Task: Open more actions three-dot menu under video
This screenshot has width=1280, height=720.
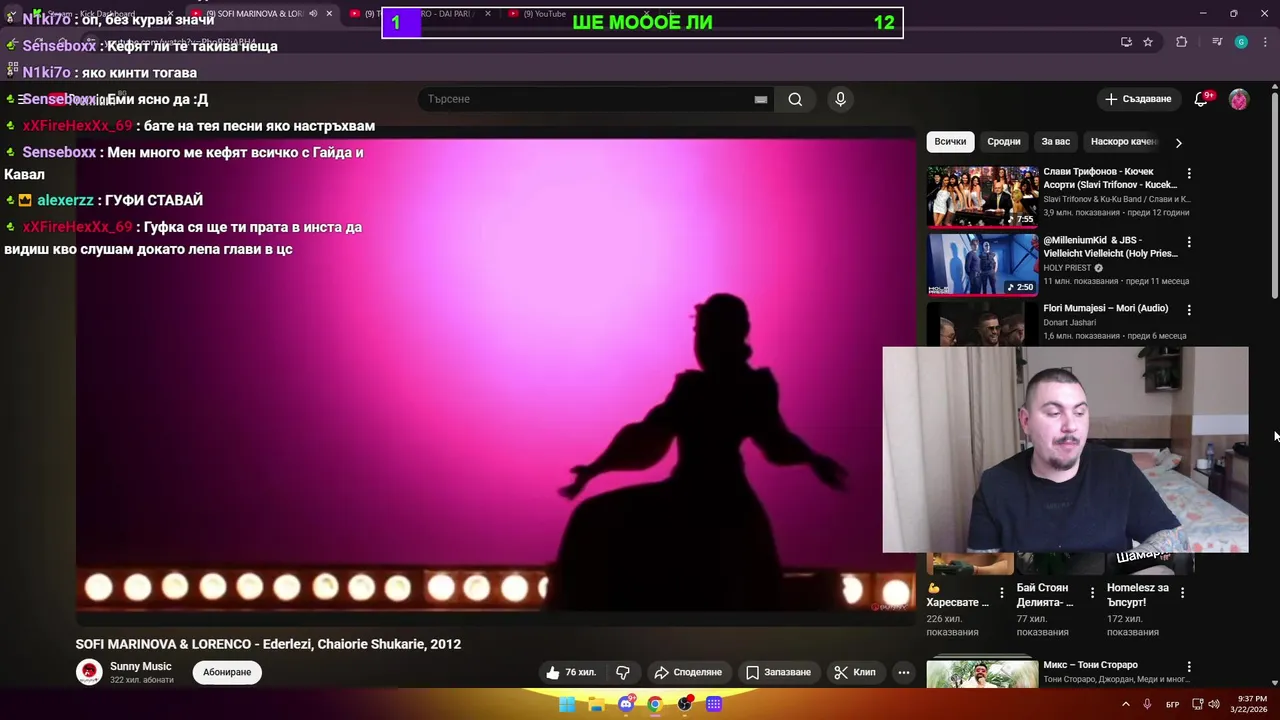Action: tap(904, 672)
